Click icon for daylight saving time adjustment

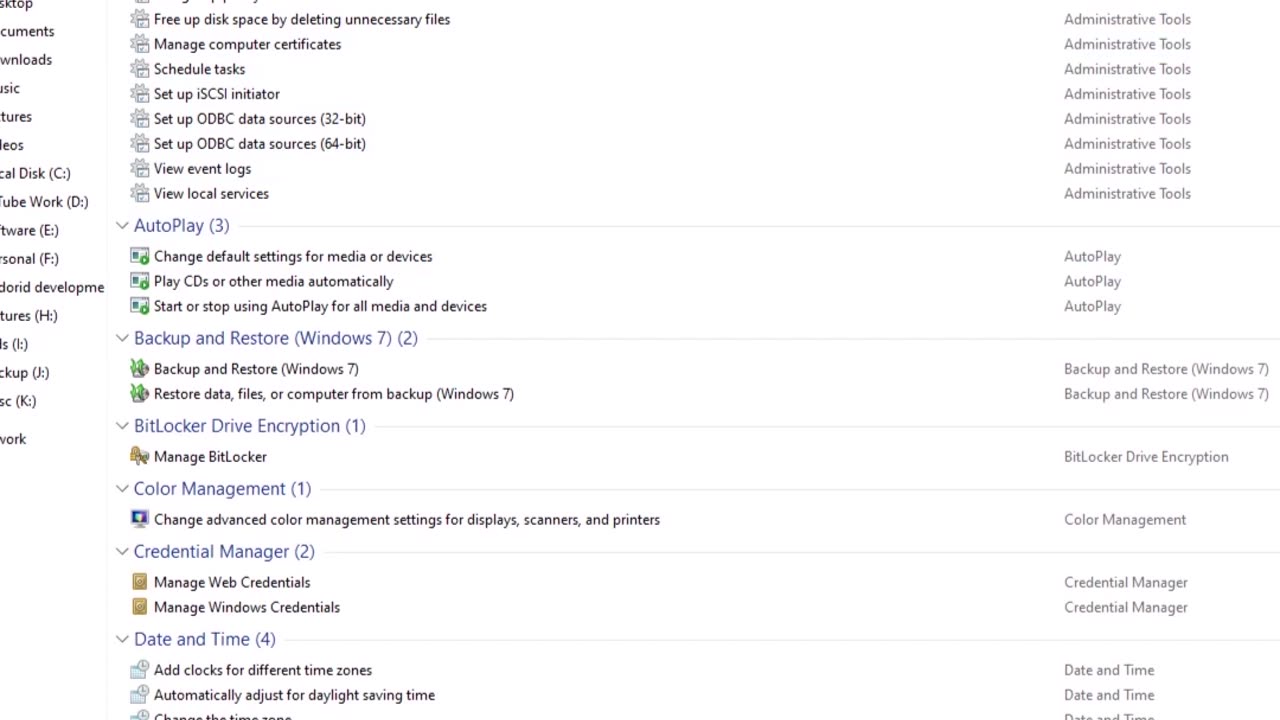(x=140, y=695)
